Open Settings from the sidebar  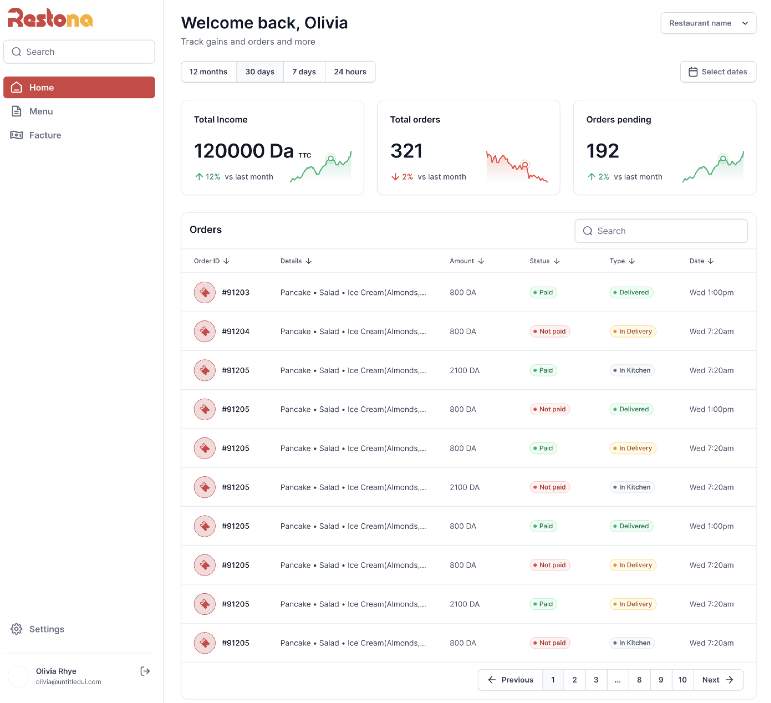point(79,629)
